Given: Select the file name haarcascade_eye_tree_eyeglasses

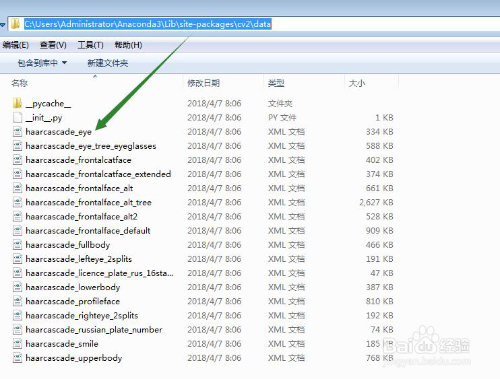Looking at the screenshot, I should [91, 146].
